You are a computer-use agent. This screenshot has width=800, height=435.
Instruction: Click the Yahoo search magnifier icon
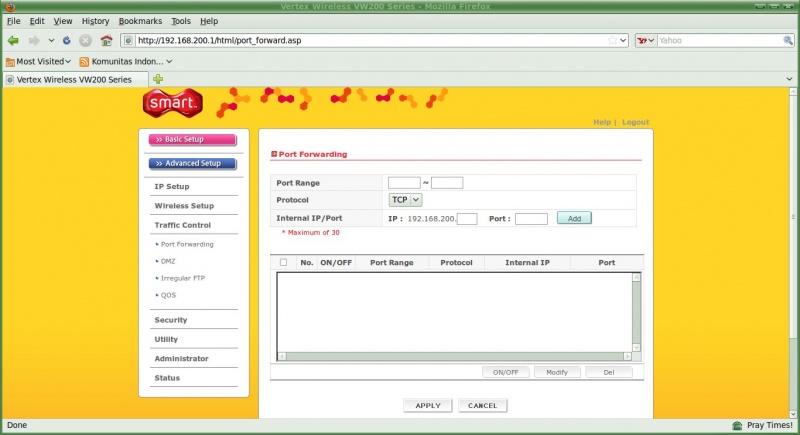(788, 41)
